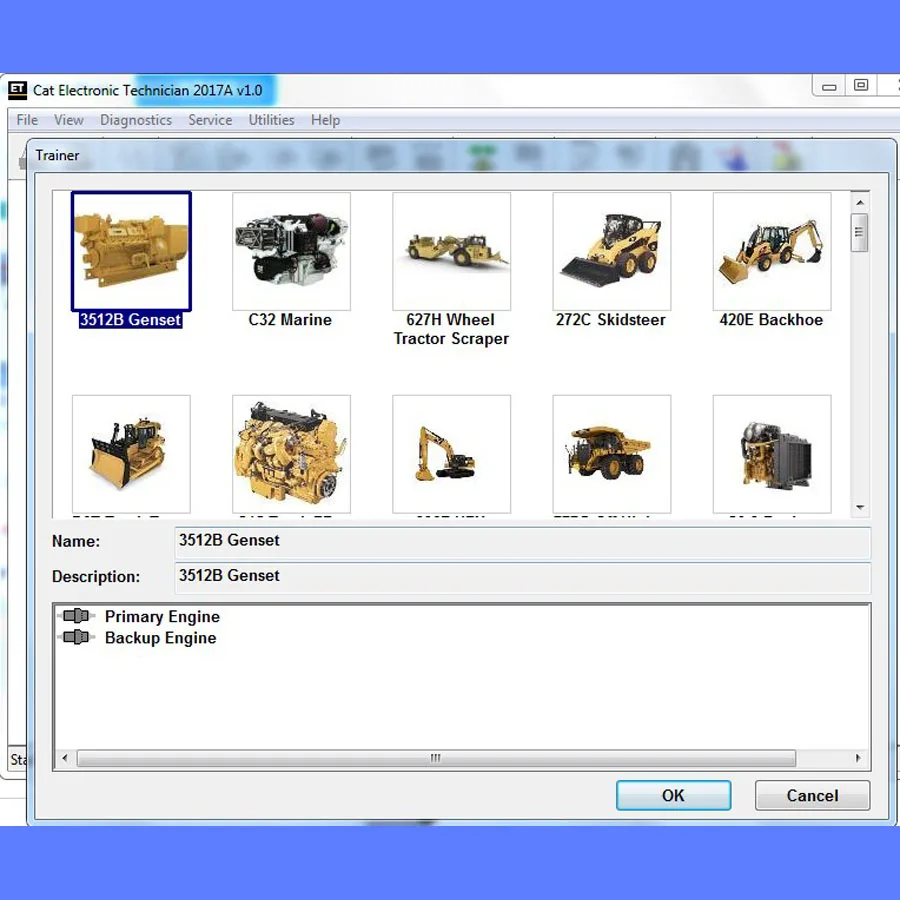Image resolution: width=900 pixels, height=900 pixels.
Task: Choose the engine with radiator thumbnail
Action: (772, 454)
